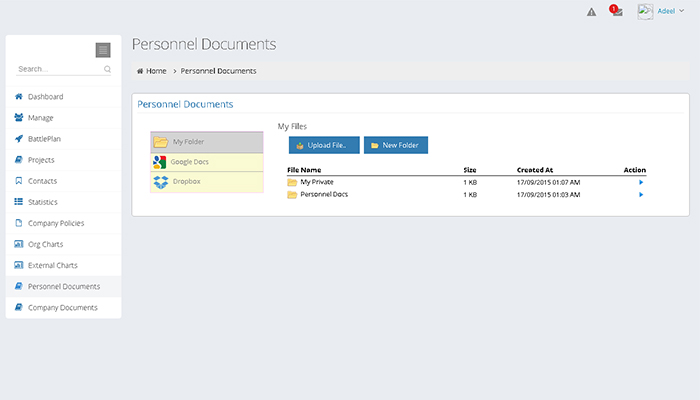Expand the Adeel user dropdown
700x400 pixels.
pyautogui.click(x=671, y=11)
